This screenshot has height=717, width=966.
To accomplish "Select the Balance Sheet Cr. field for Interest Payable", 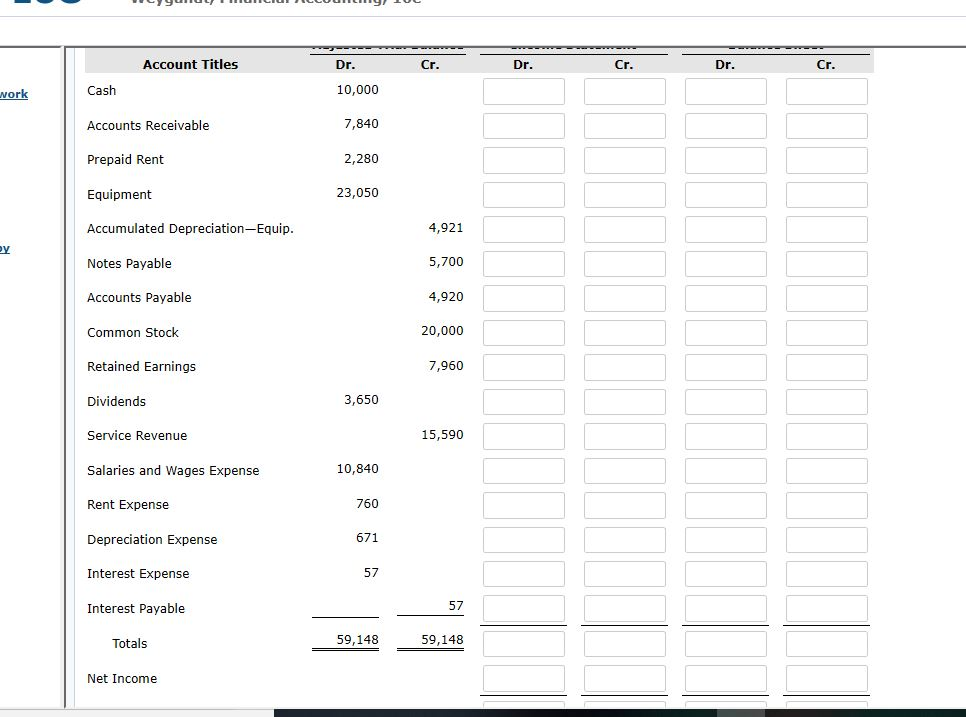I will click(826, 608).
